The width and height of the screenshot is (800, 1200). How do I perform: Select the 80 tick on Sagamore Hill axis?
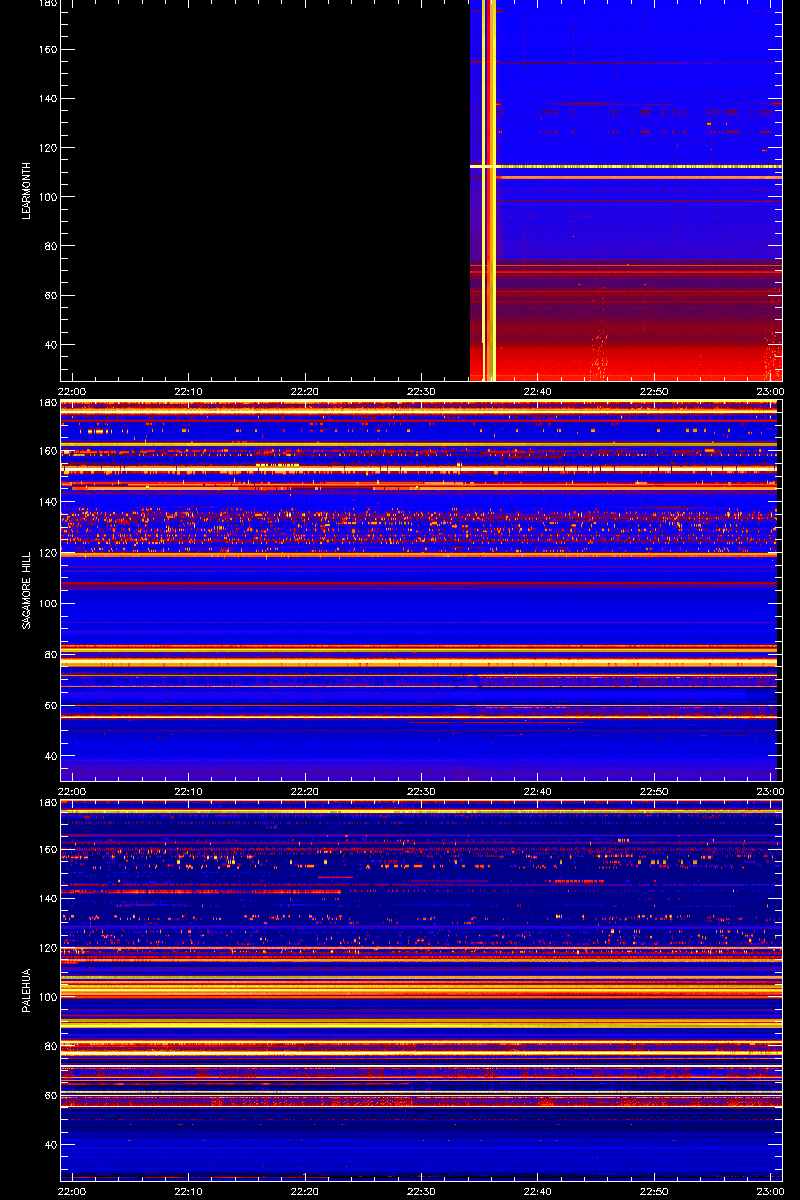pyautogui.click(x=49, y=655)
